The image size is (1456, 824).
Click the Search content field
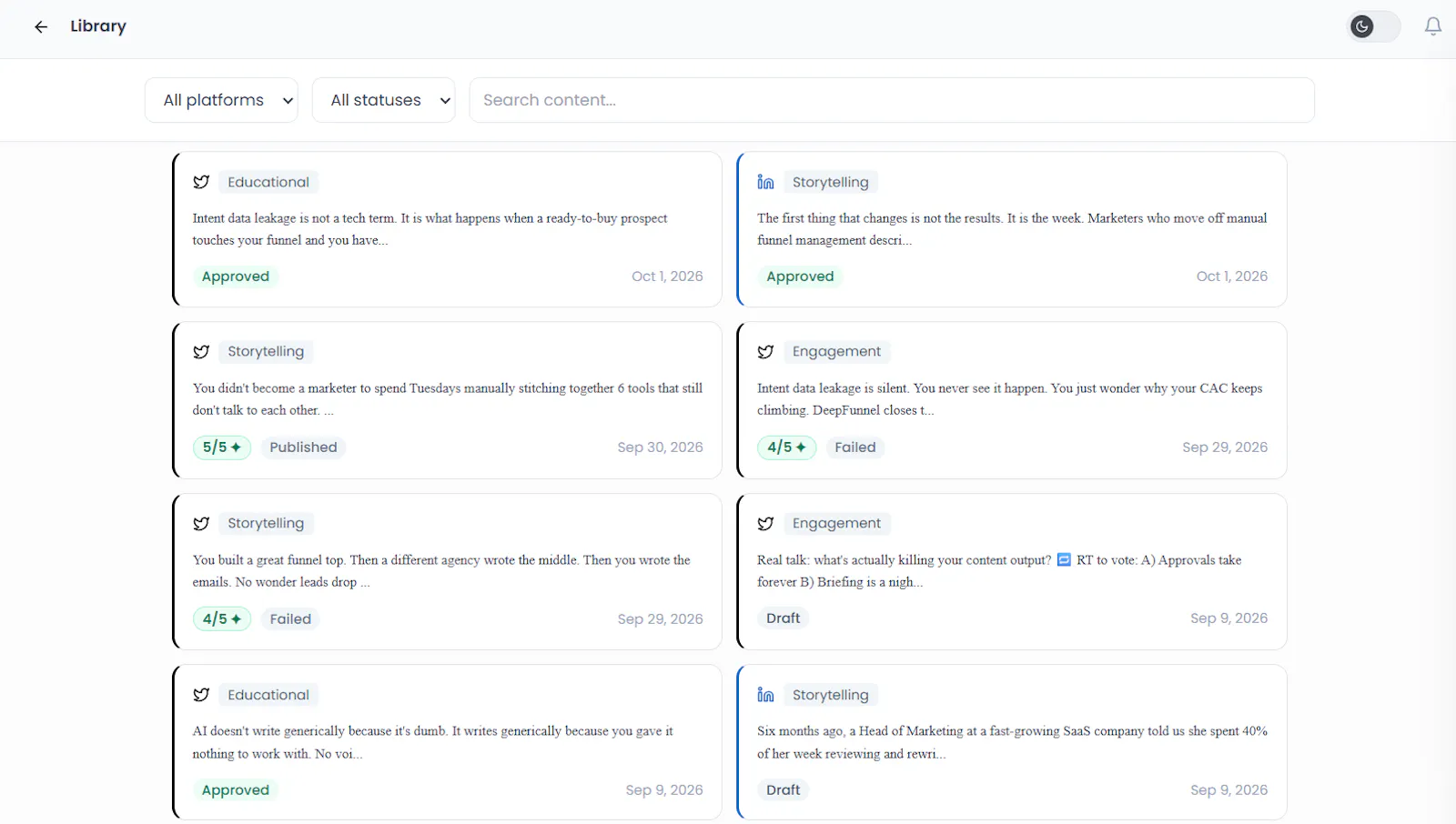pos(891,100)
